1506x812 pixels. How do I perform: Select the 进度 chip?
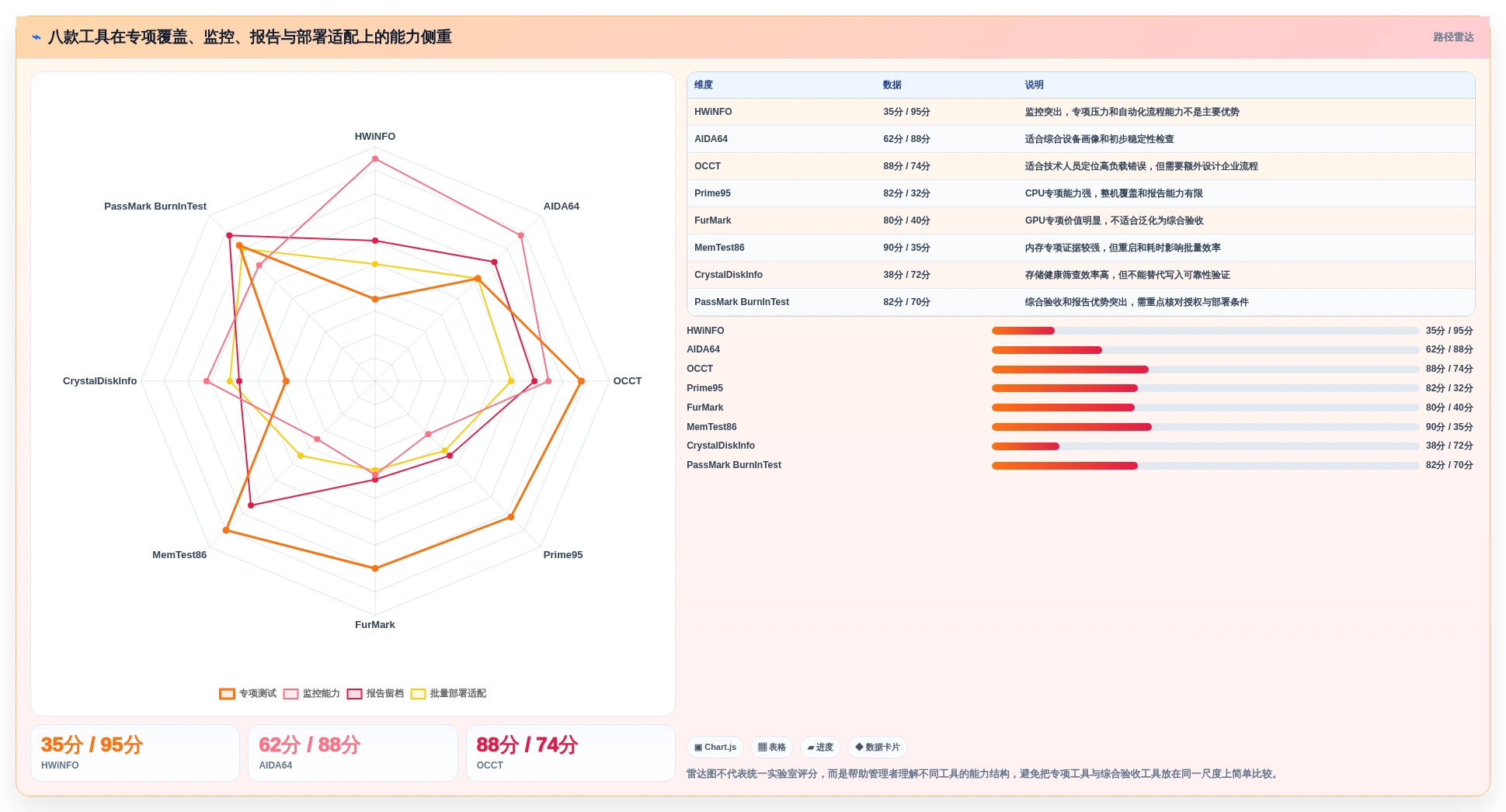click(x=820, y=748)
